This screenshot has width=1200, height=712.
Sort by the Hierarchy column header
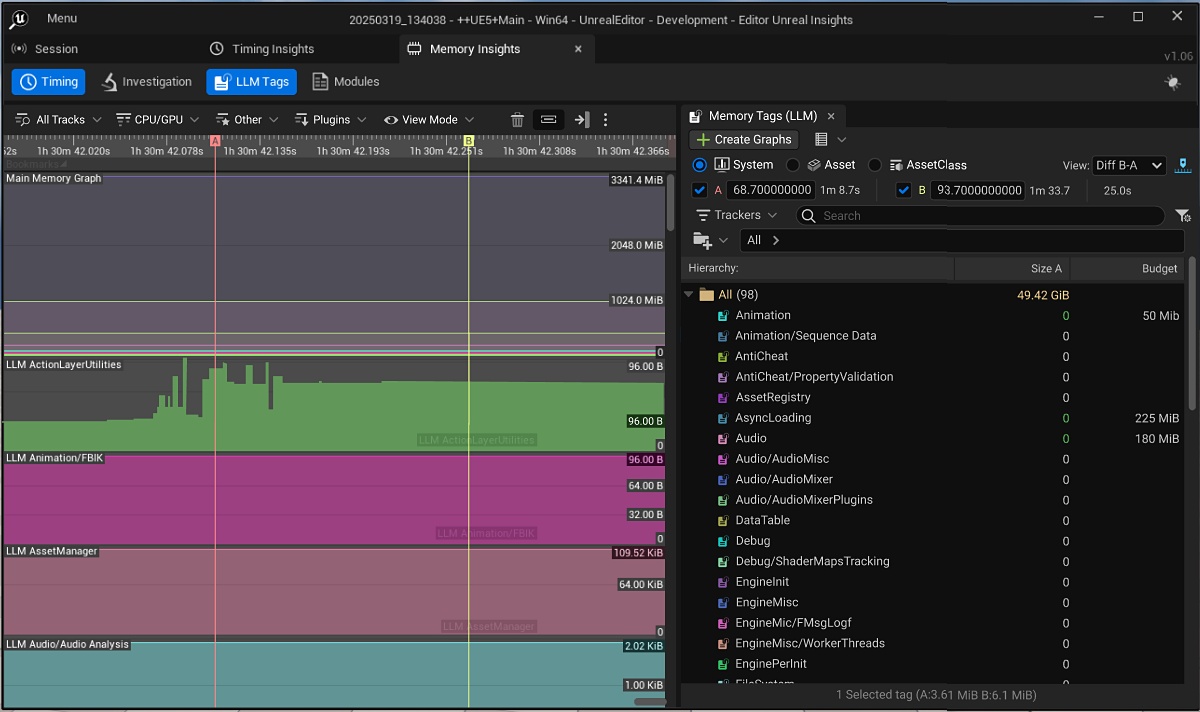click(x=818, y=268)
